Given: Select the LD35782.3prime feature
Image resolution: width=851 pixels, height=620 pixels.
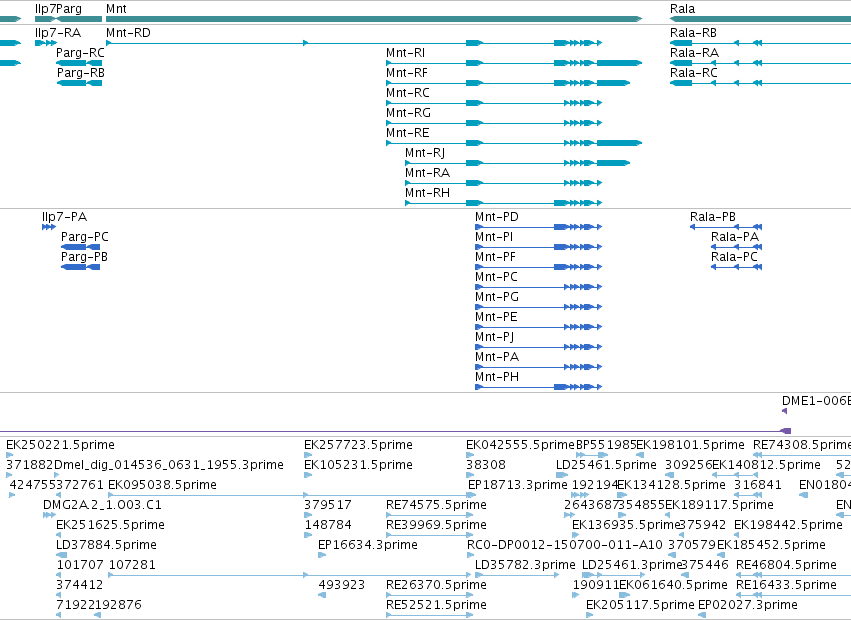Looking at the screenshot, I should pyautogui.click(x=525, y=565).
